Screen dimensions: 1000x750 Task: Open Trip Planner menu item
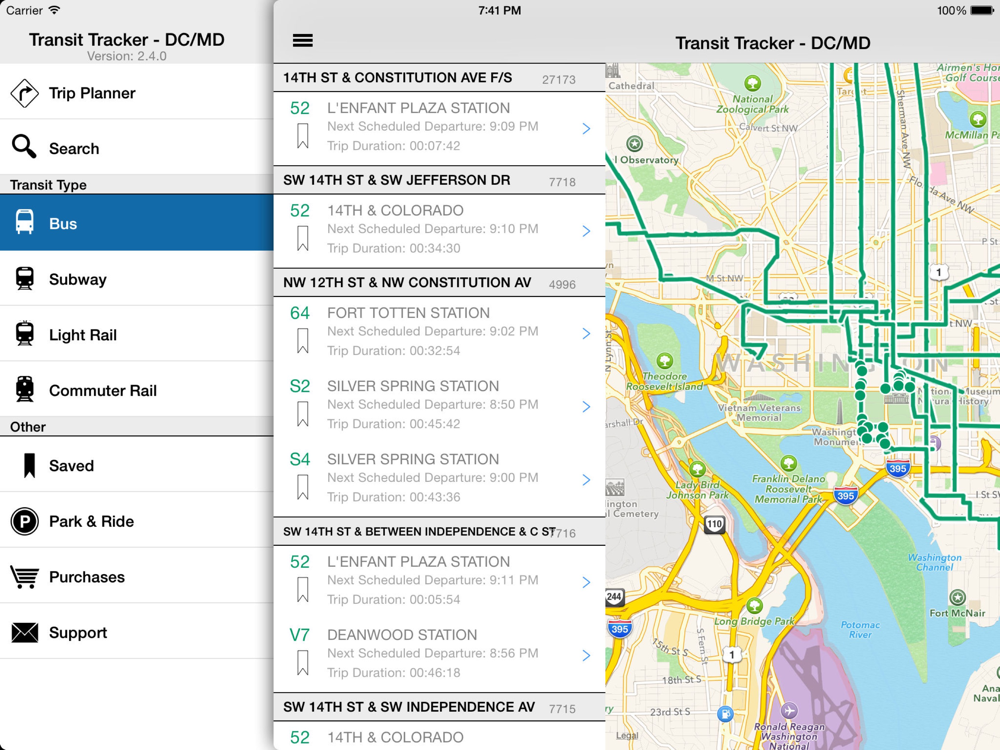[x=136, y=92]
